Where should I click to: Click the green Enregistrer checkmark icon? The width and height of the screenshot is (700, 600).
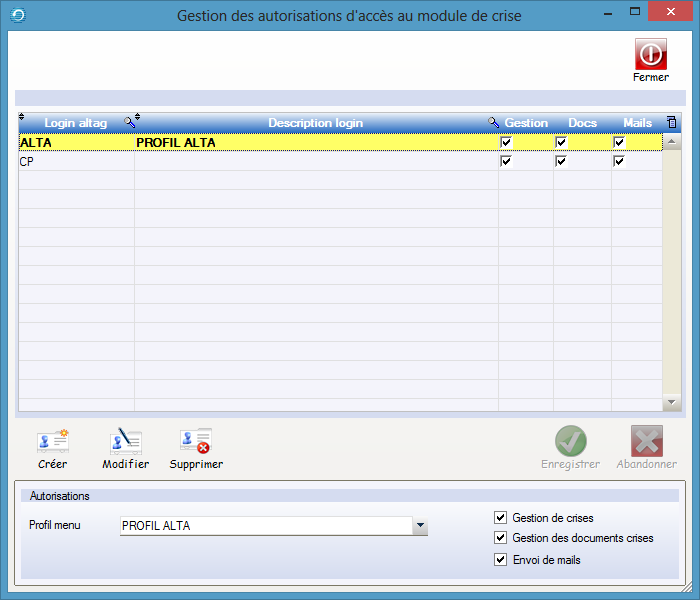570,441
